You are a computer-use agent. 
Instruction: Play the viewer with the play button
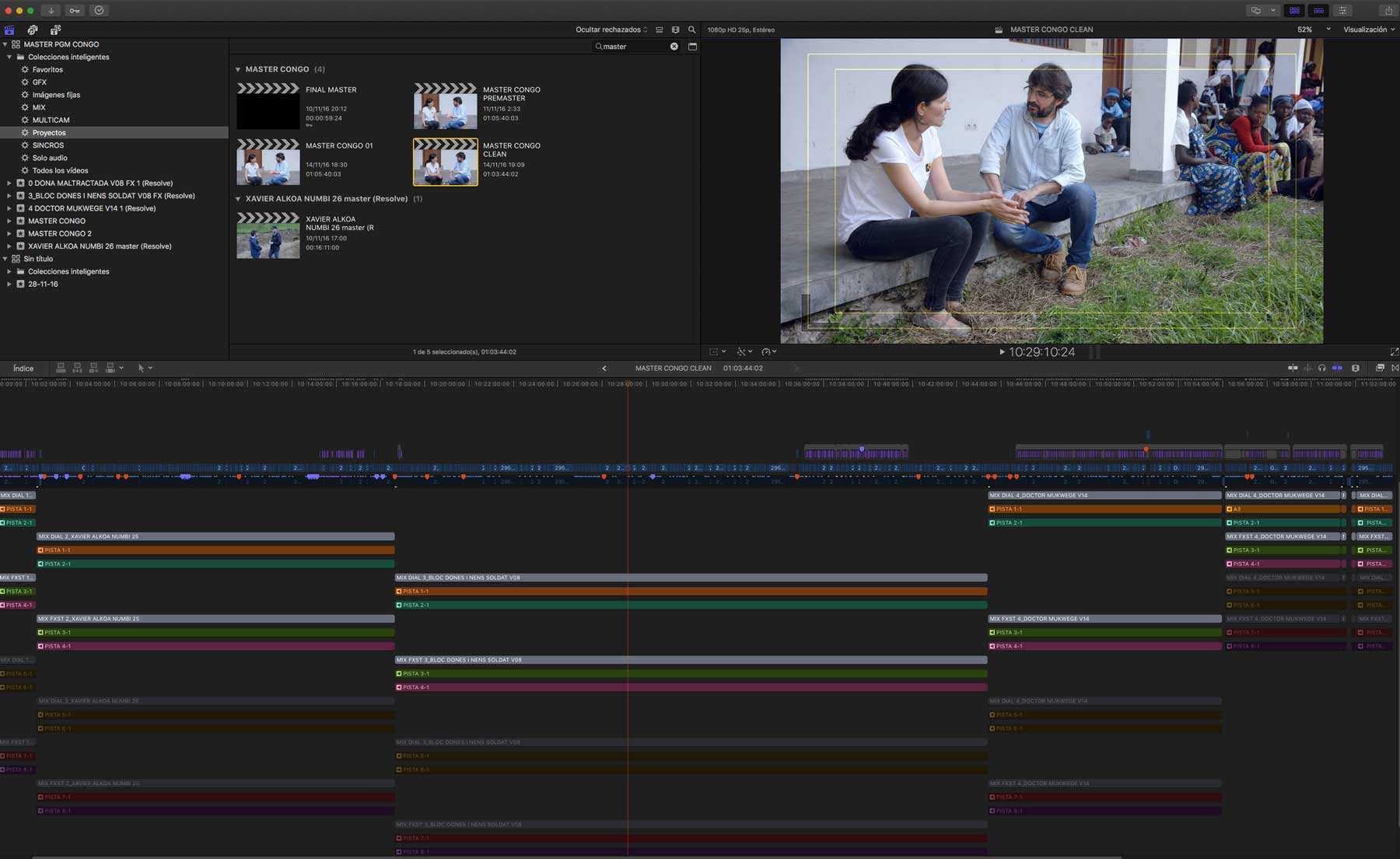point(1002,352)
